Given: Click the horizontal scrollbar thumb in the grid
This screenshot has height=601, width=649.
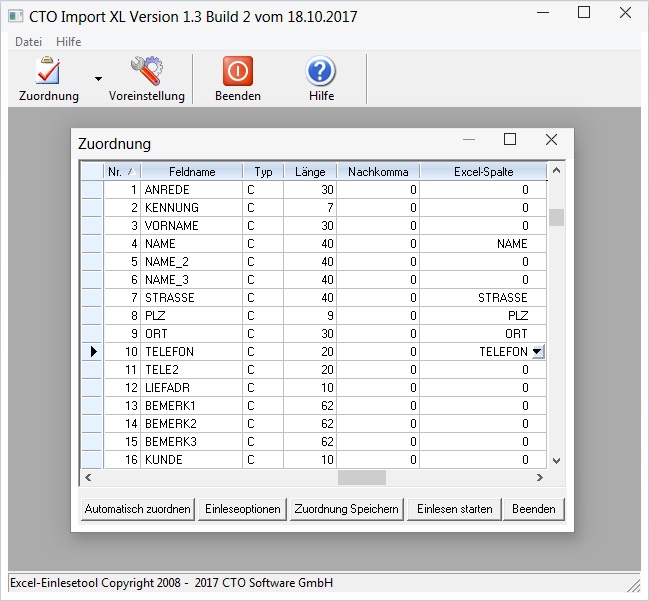Looking at the screenshot, I should 361,478.
